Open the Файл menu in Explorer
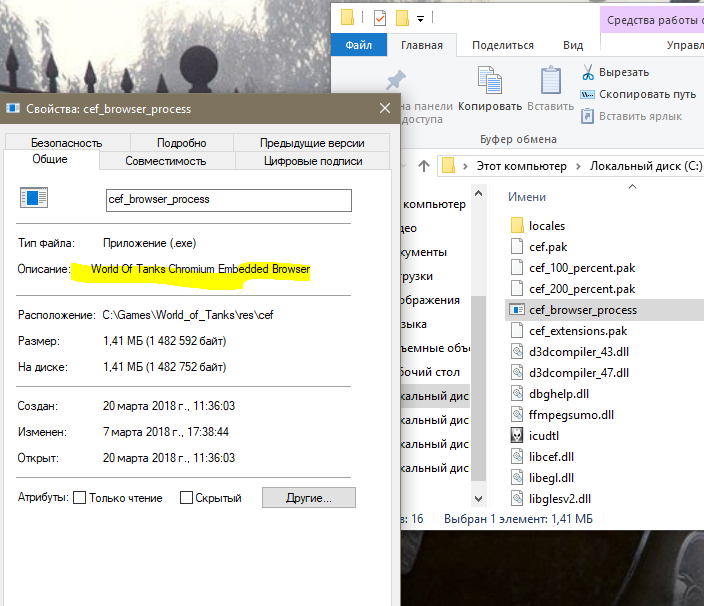 click(x=359, y=45)
